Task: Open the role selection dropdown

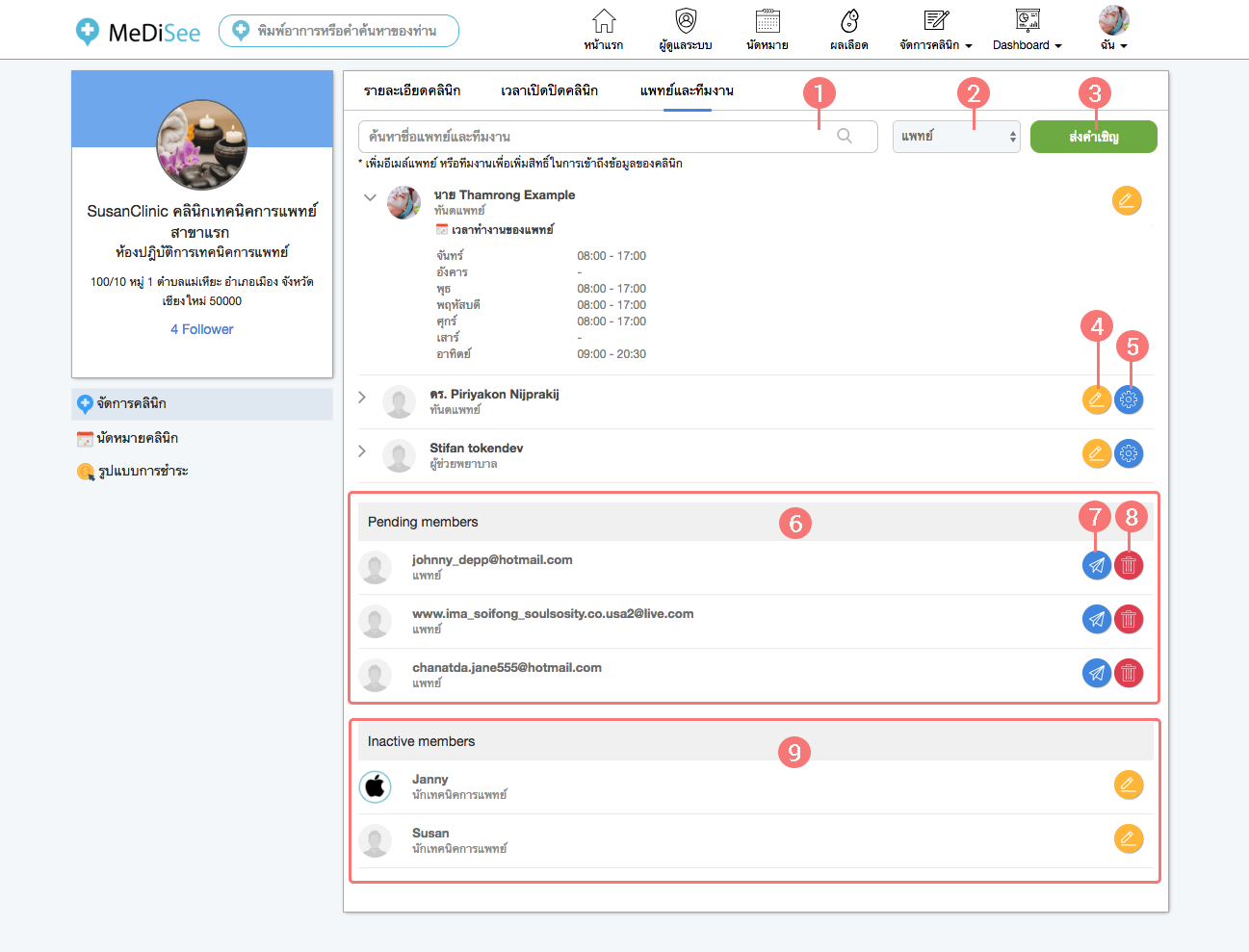Action: coord(955,137)
